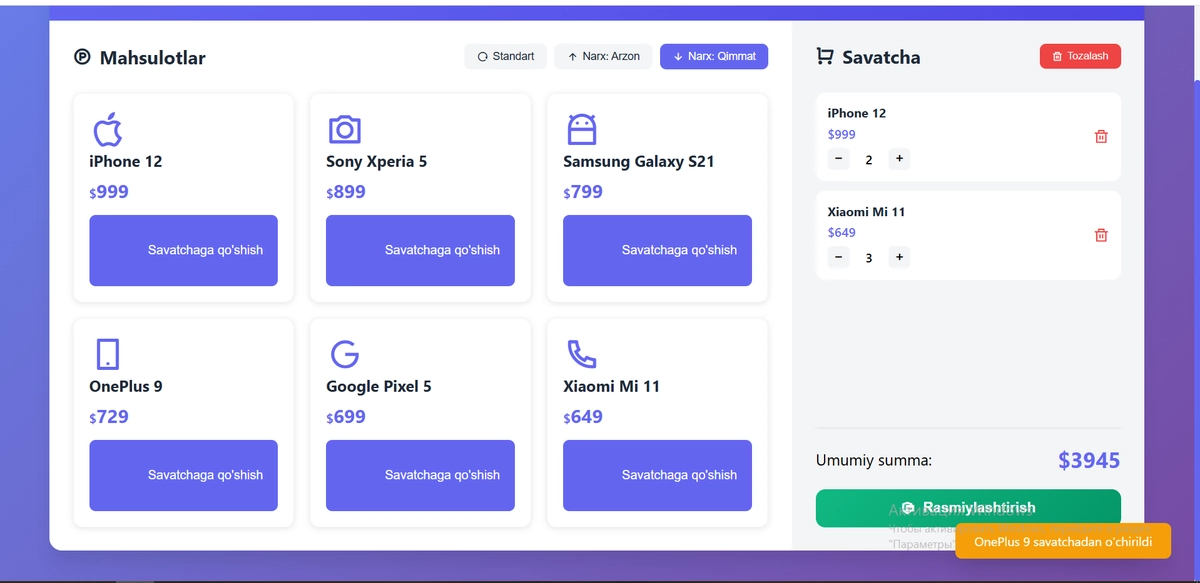Add OnePlus 9 to the cart

click(183, 475)
